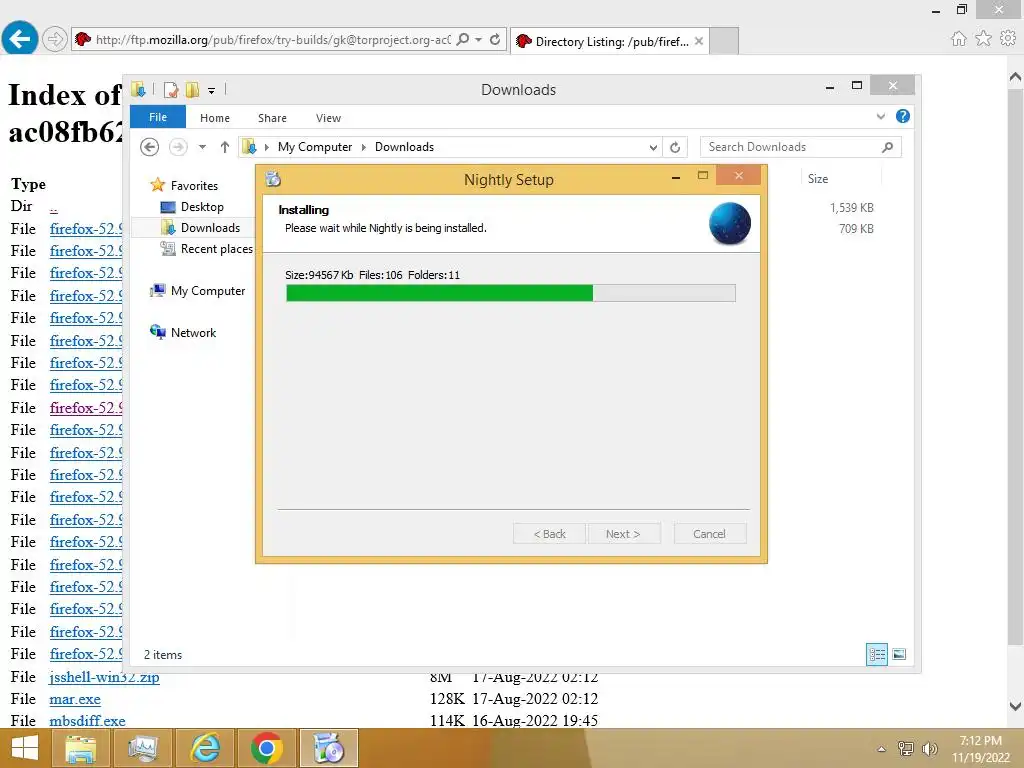Click the IE page scrollbar down arrow
The width and height of the screenshot is (1024, 768).
[1015, 706]
